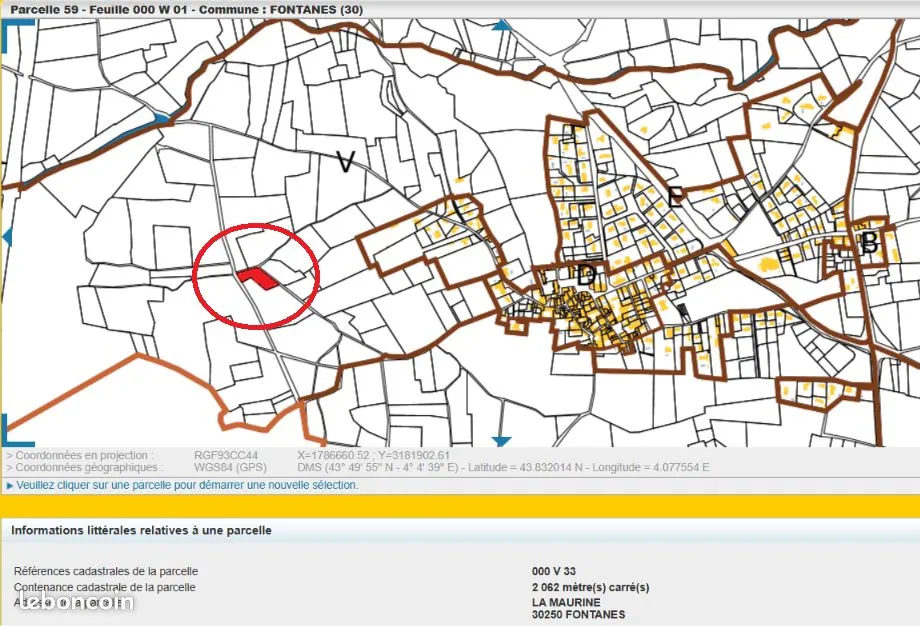
Task: Click the WGS84 (GPS) system label
Action: pyautogui.click(x=230, y=468)
